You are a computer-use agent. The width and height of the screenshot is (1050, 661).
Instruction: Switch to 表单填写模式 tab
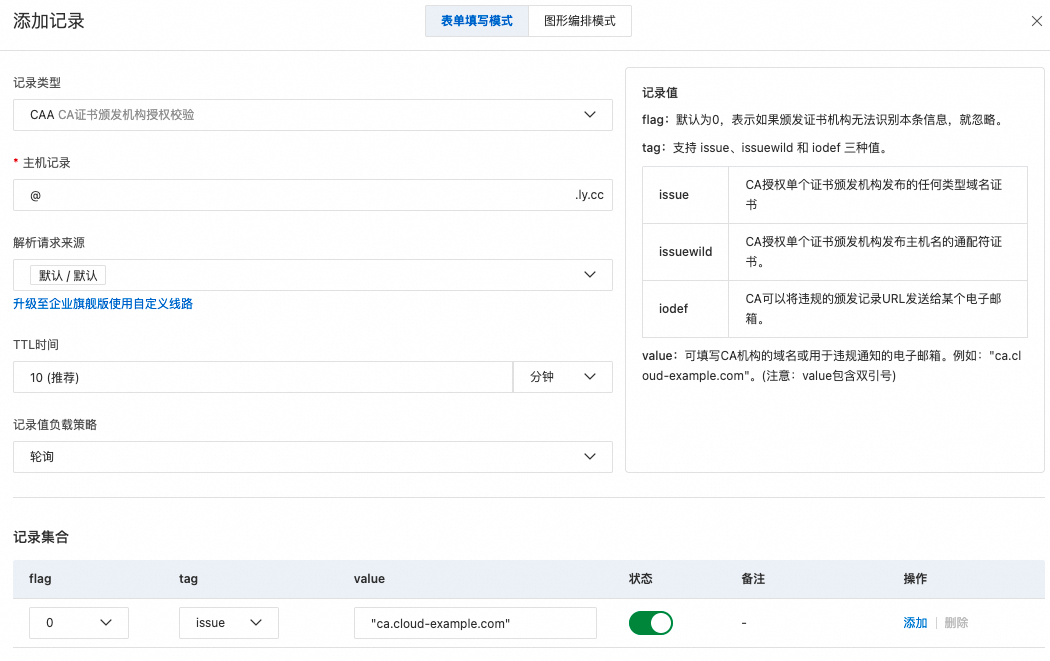pyautogui.click(x=477, y=21)
